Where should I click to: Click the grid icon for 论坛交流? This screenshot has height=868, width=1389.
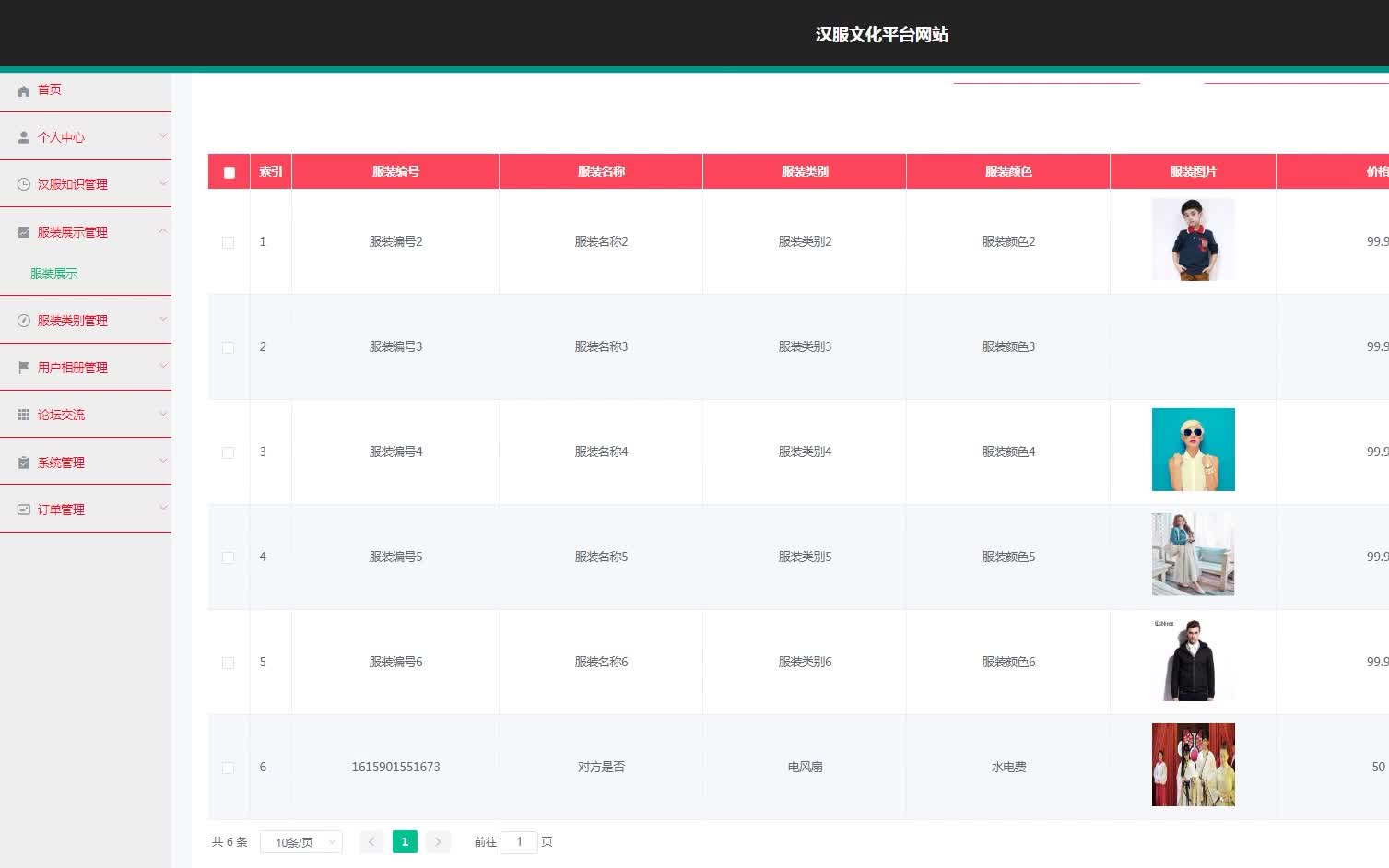pyautogui.click(x=24, y=415)
